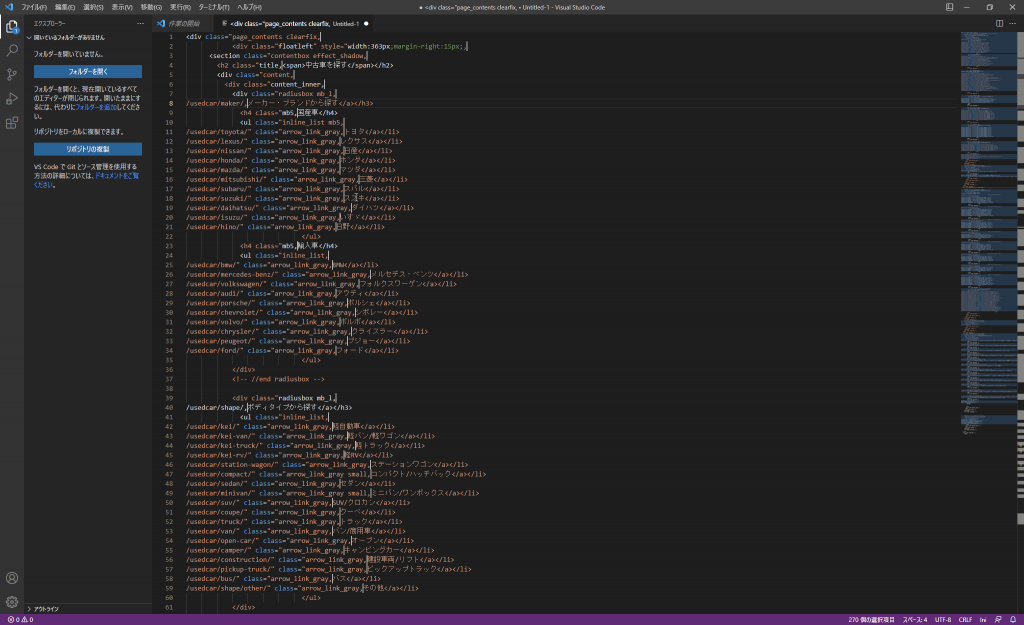Open the ファイル(F) menu
This screenshot has width=1024, height=625.
[x=34, y=7]
